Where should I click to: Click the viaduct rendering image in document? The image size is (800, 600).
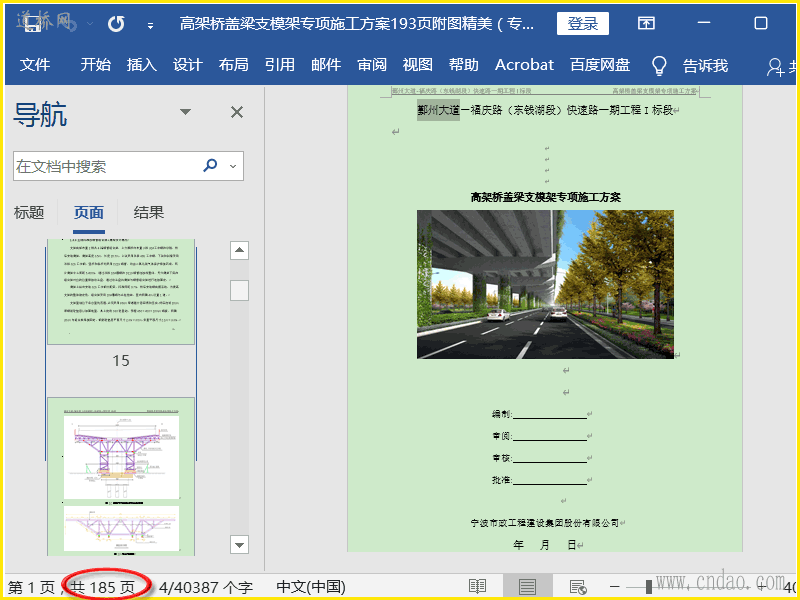click(x=545, y=284)
